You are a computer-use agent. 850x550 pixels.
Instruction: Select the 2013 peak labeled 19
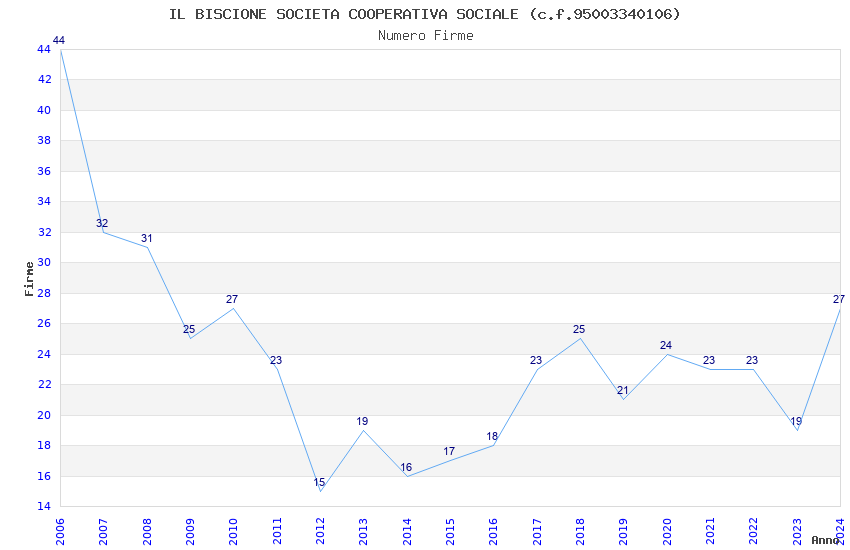pyautogui.click(x=362, y=421)
